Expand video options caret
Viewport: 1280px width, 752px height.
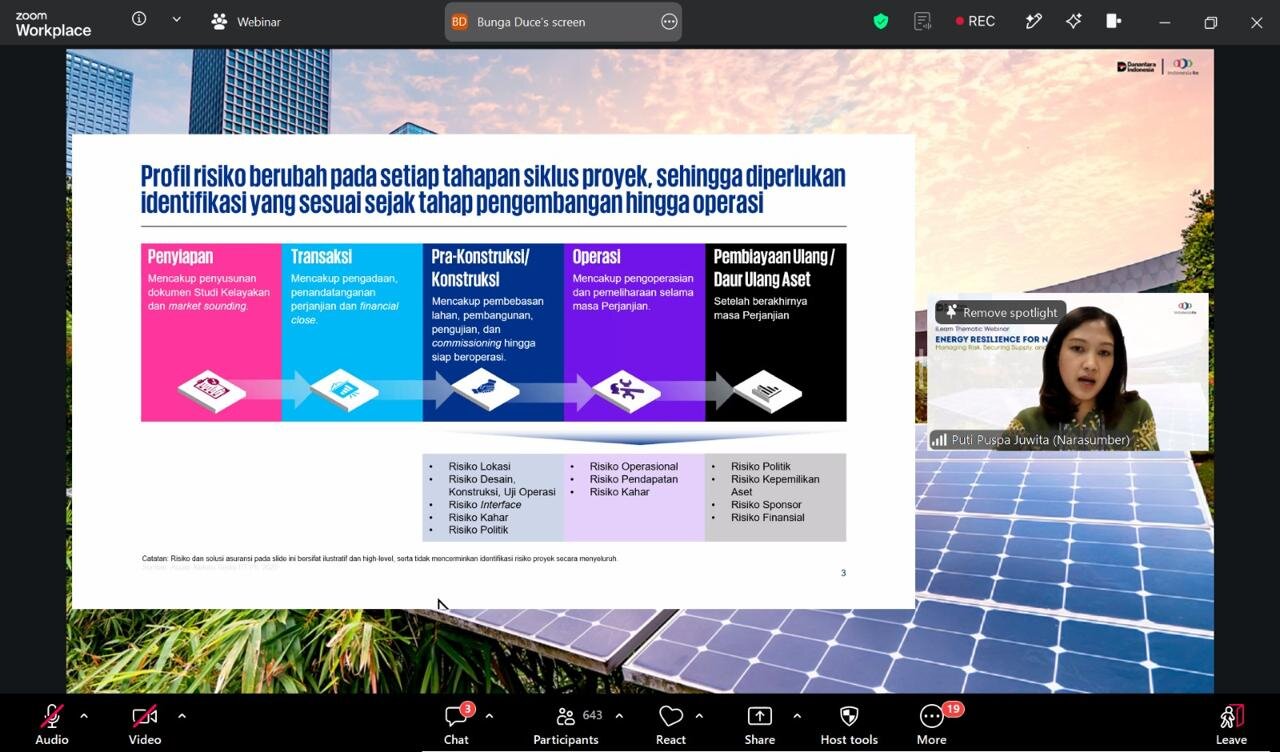click(181, 716)
